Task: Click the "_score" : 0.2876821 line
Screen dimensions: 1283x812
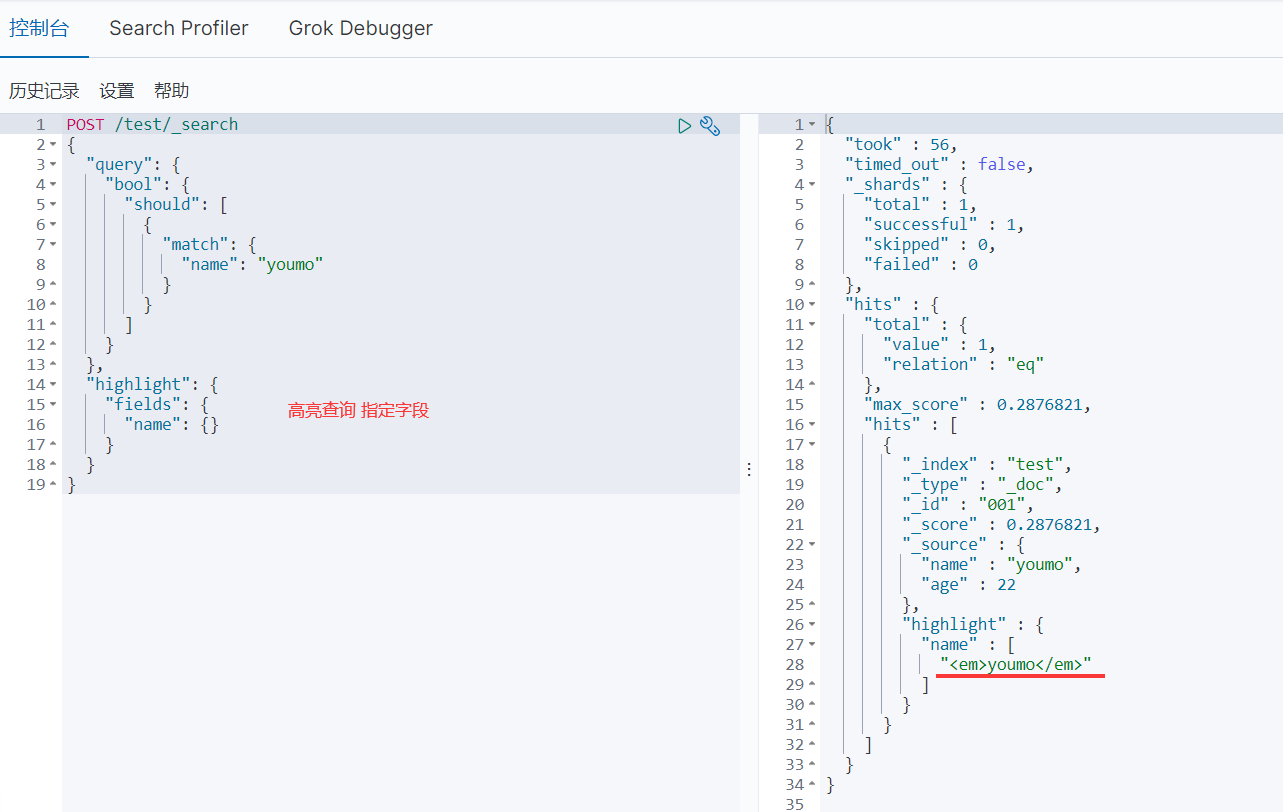Action: click(x=1001, y=525)
